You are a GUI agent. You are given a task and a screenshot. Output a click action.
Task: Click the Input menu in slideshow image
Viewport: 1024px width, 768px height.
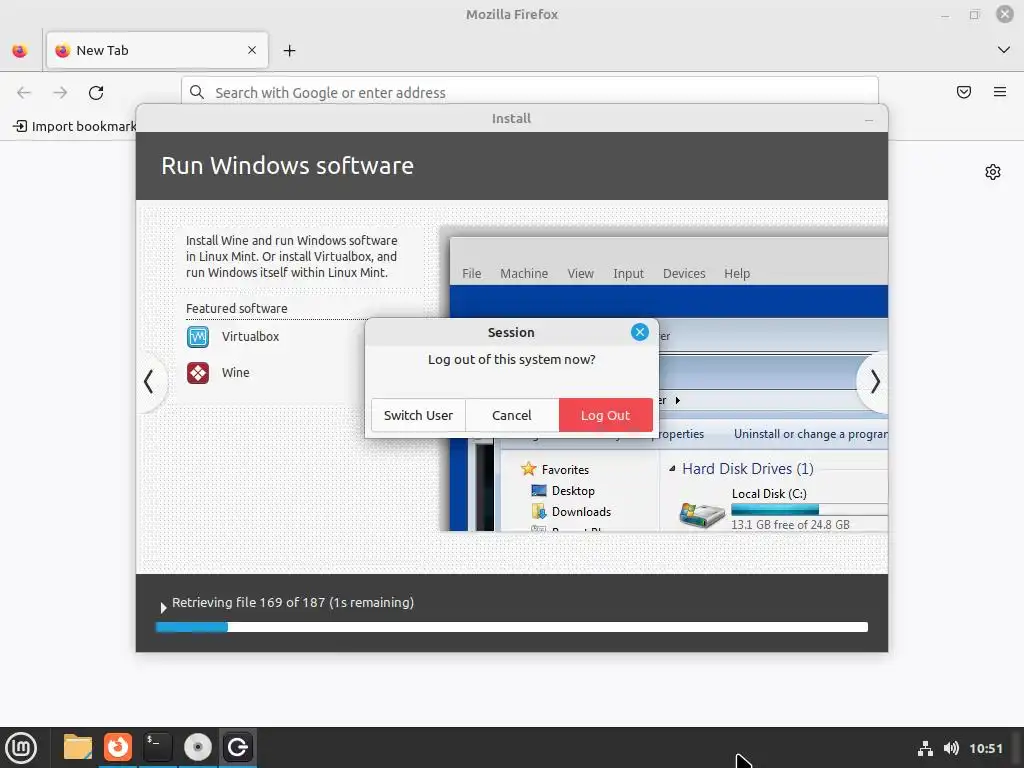coord(628,274)
